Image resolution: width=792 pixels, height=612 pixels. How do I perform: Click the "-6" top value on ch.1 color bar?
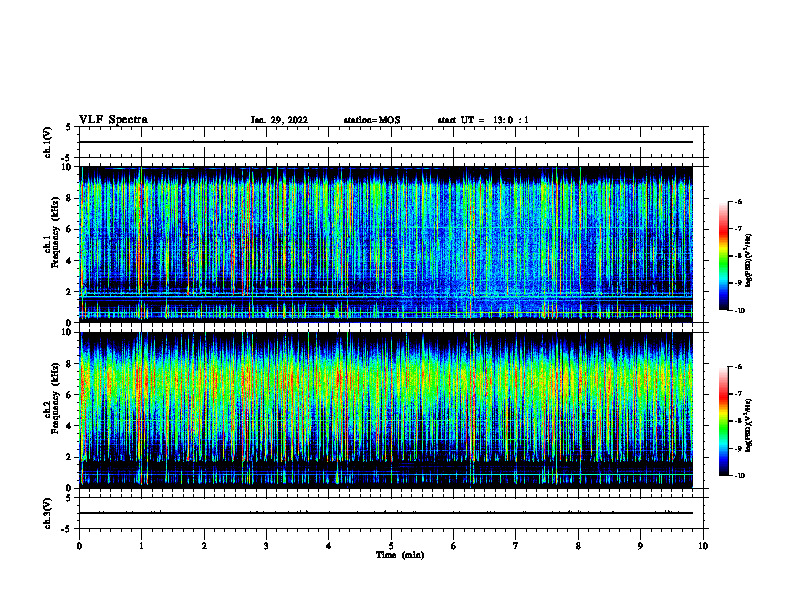tap(738, 201)
